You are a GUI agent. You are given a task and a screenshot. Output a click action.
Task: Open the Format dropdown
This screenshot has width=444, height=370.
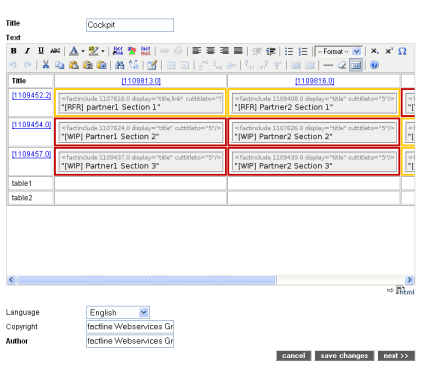click(339, 51)
